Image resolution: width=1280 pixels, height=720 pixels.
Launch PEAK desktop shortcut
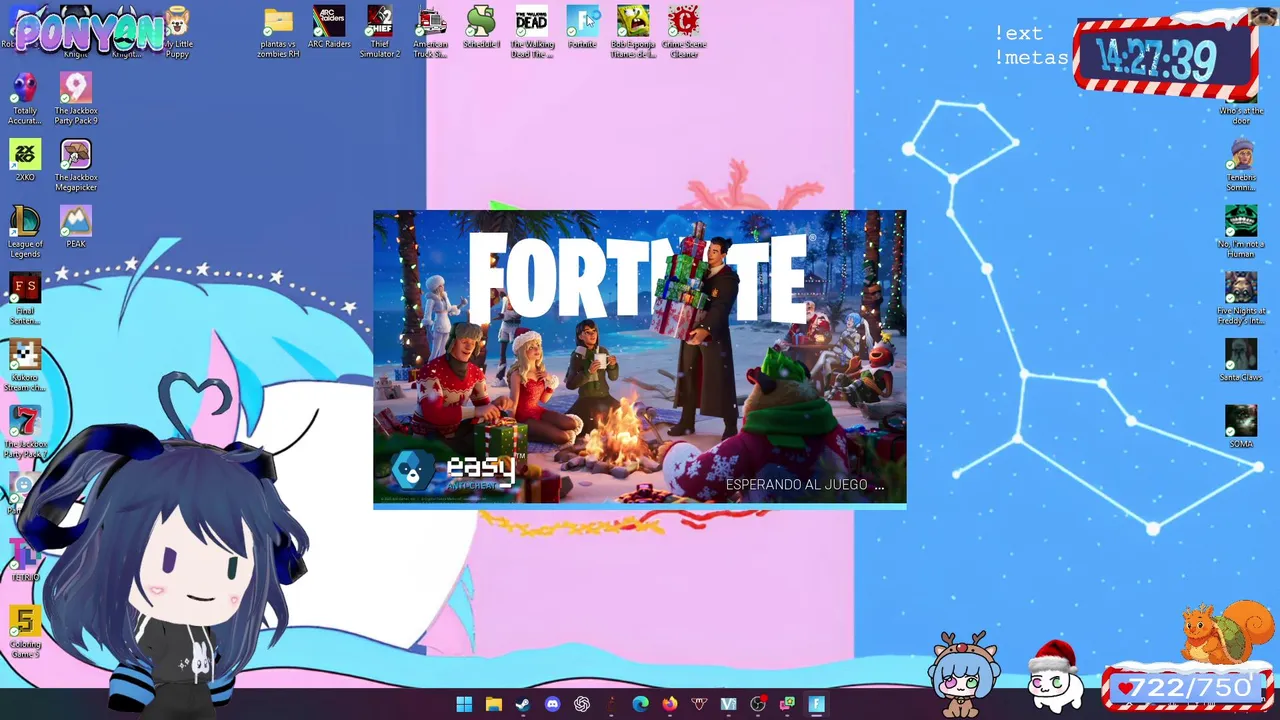point(76,227)
